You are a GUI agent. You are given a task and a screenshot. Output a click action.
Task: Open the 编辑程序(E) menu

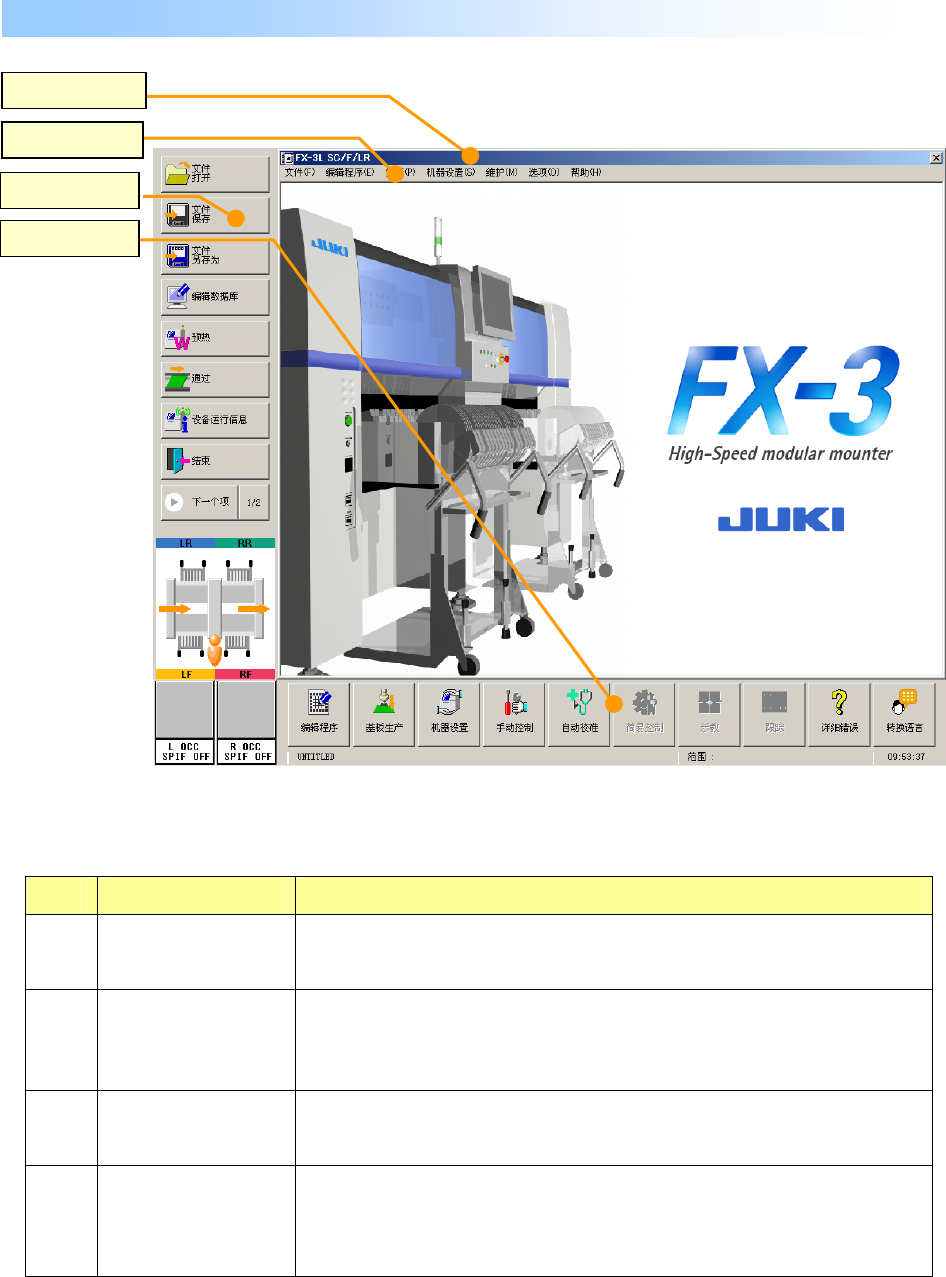[349, 172]
